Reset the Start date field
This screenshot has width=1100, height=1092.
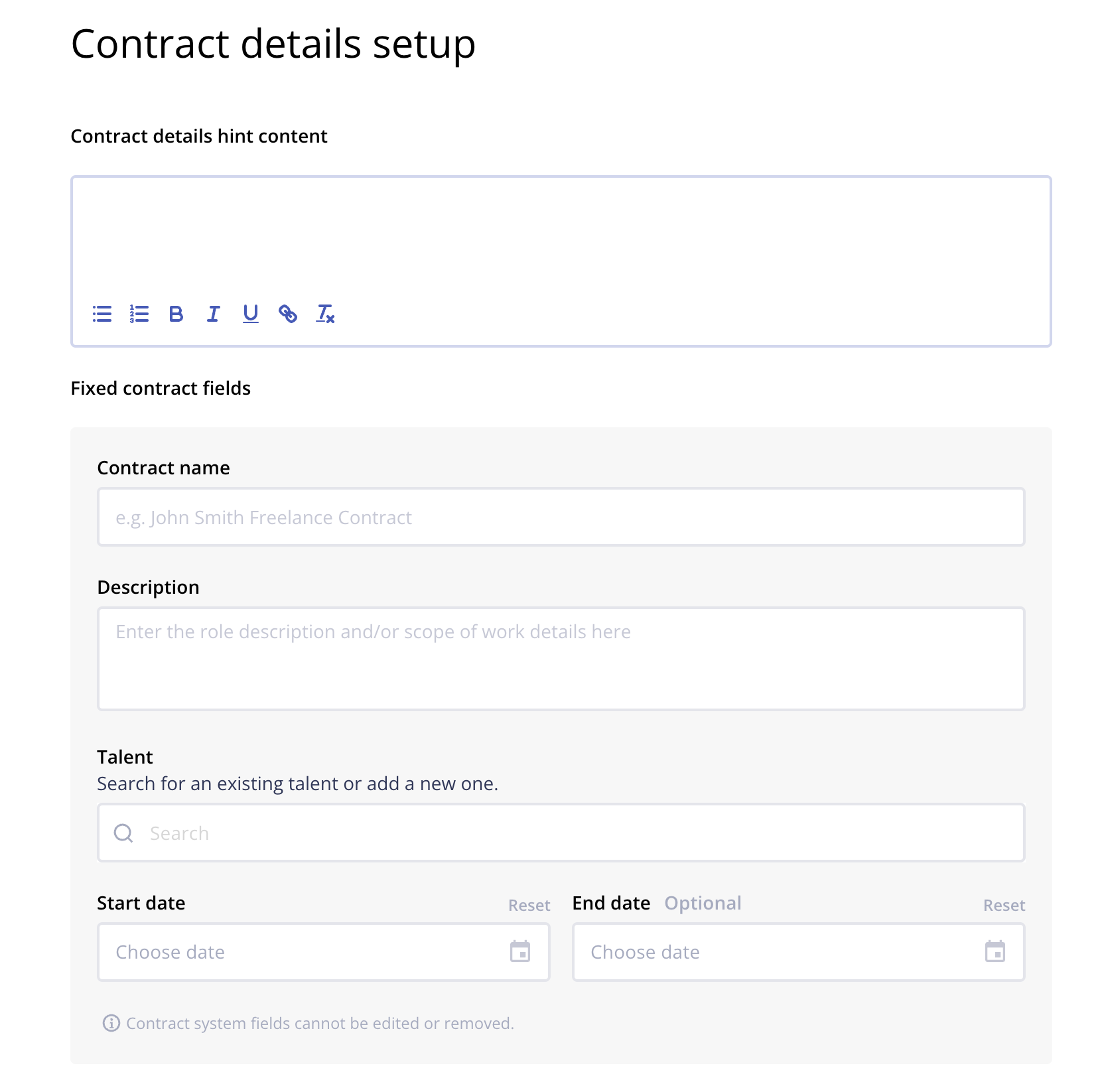pyautogui.click(x=529, y=906)
